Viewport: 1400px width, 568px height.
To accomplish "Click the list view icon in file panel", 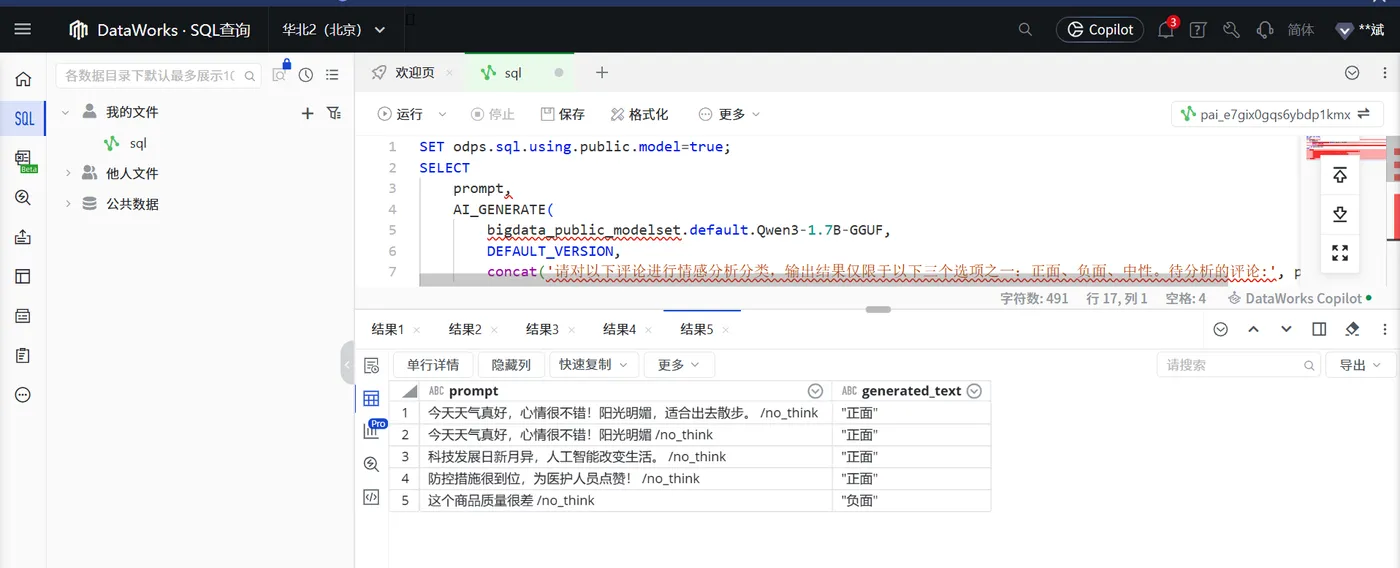I will point(332,75).
